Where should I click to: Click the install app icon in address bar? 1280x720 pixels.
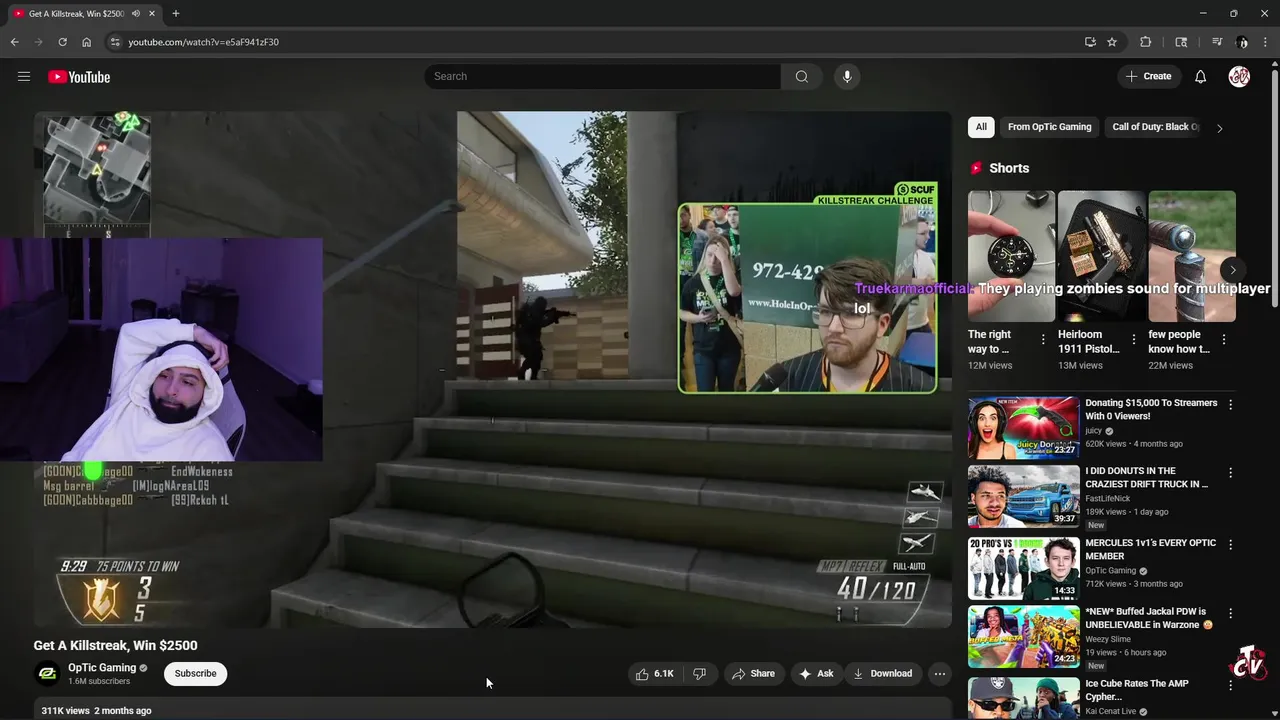1090,42
